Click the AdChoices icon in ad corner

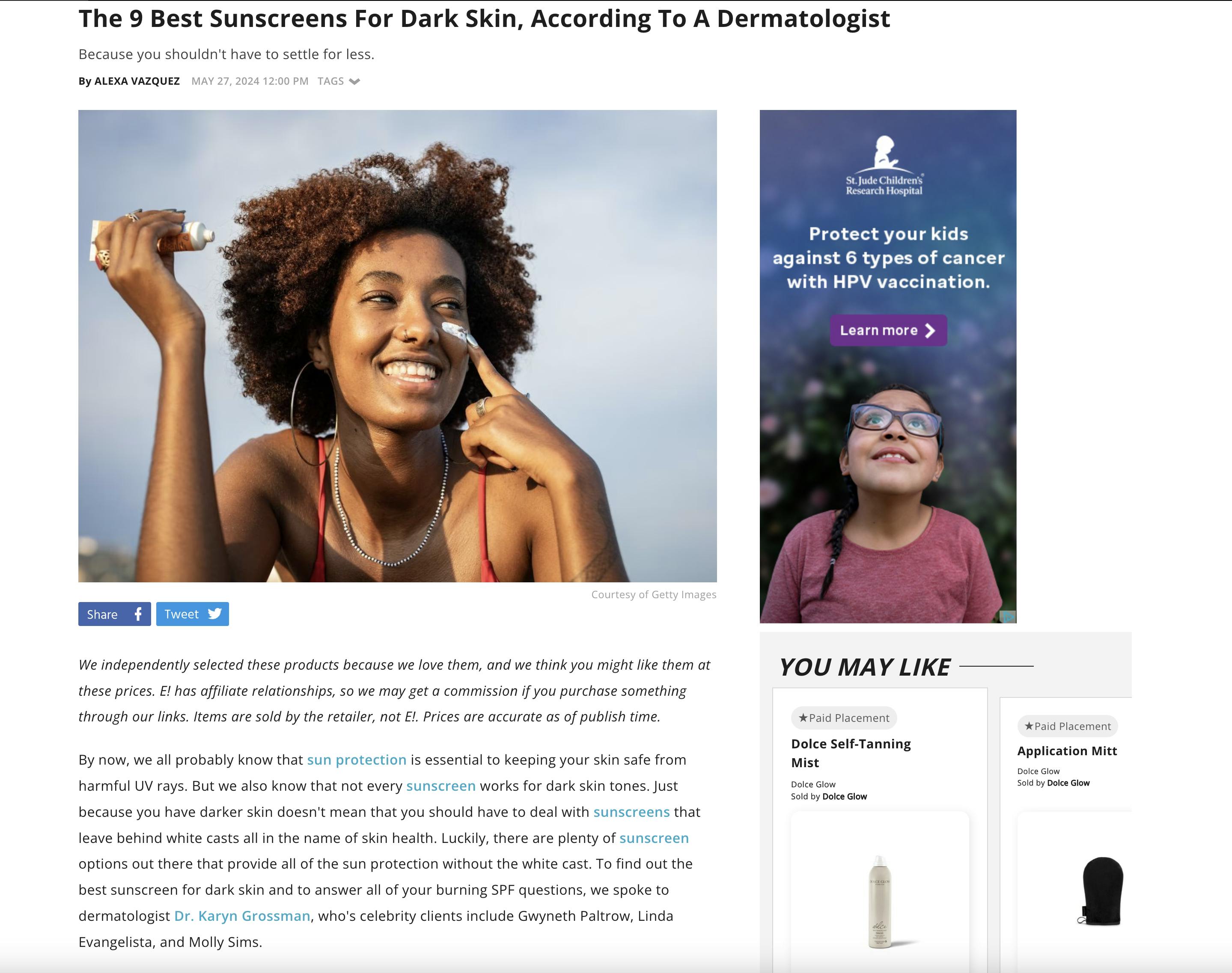1008,617
